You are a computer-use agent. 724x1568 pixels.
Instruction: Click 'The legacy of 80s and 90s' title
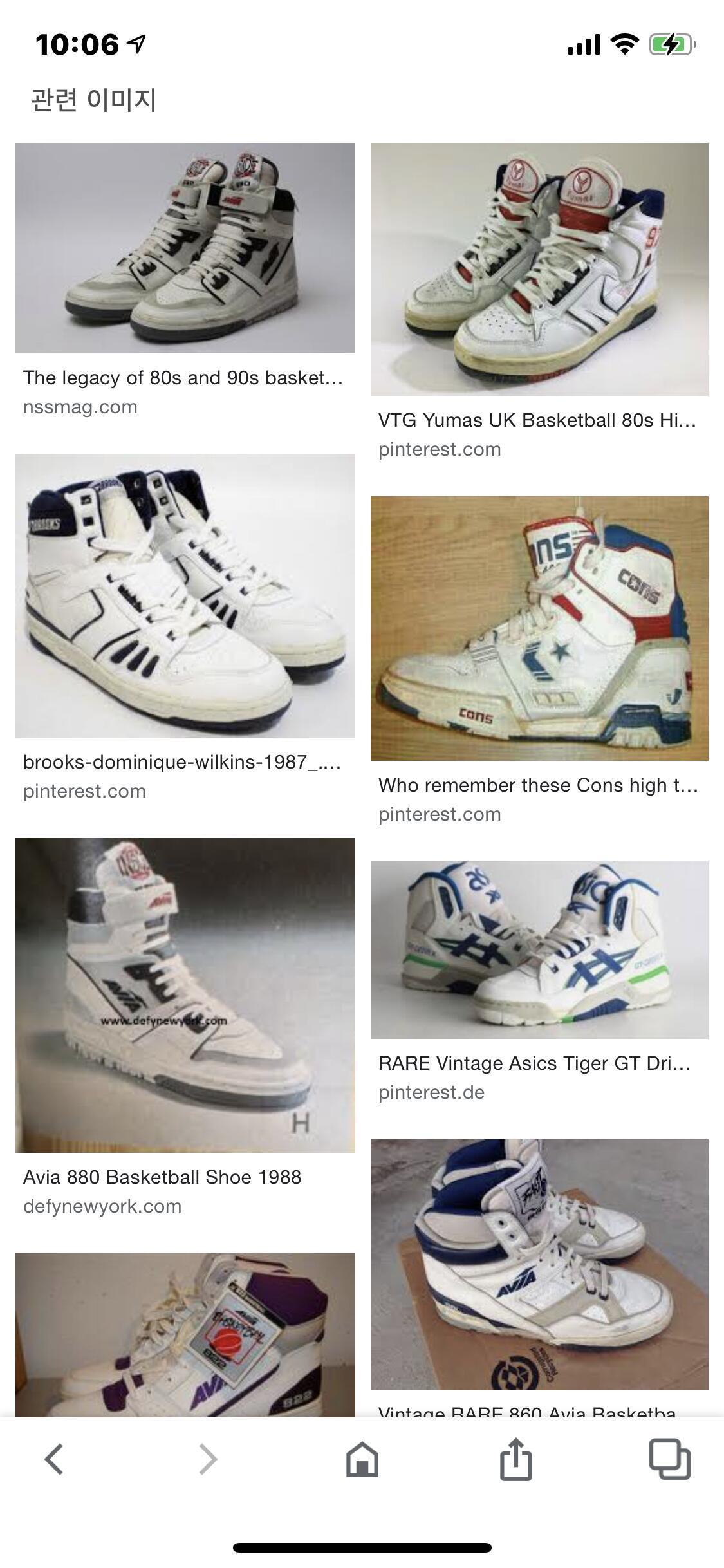(183, 377)
